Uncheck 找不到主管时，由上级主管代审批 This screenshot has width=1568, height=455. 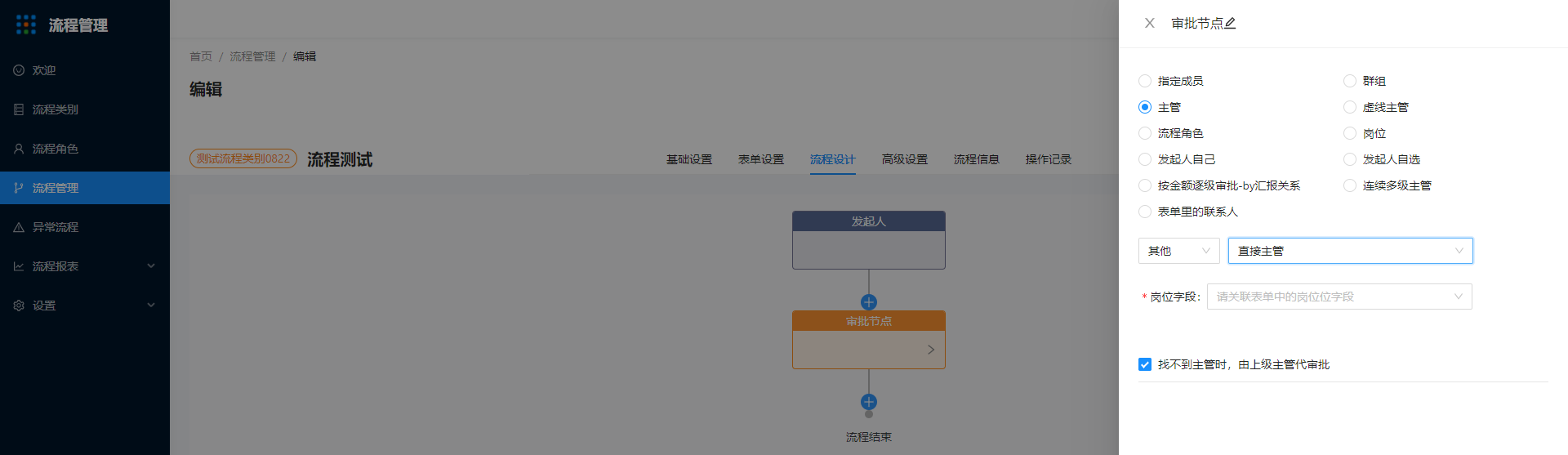pyautogui.click(x=1145, y=364)
